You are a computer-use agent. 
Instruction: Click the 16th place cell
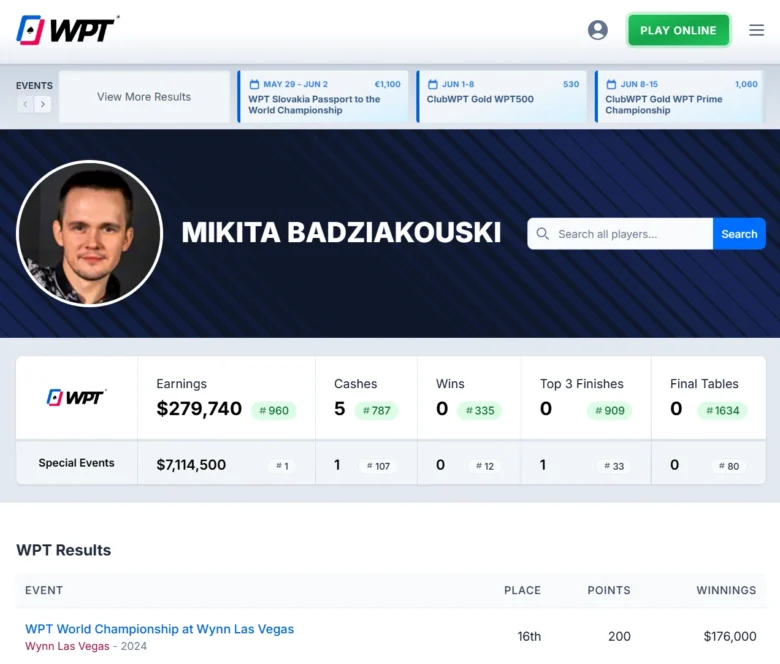(x=529, y=637)
